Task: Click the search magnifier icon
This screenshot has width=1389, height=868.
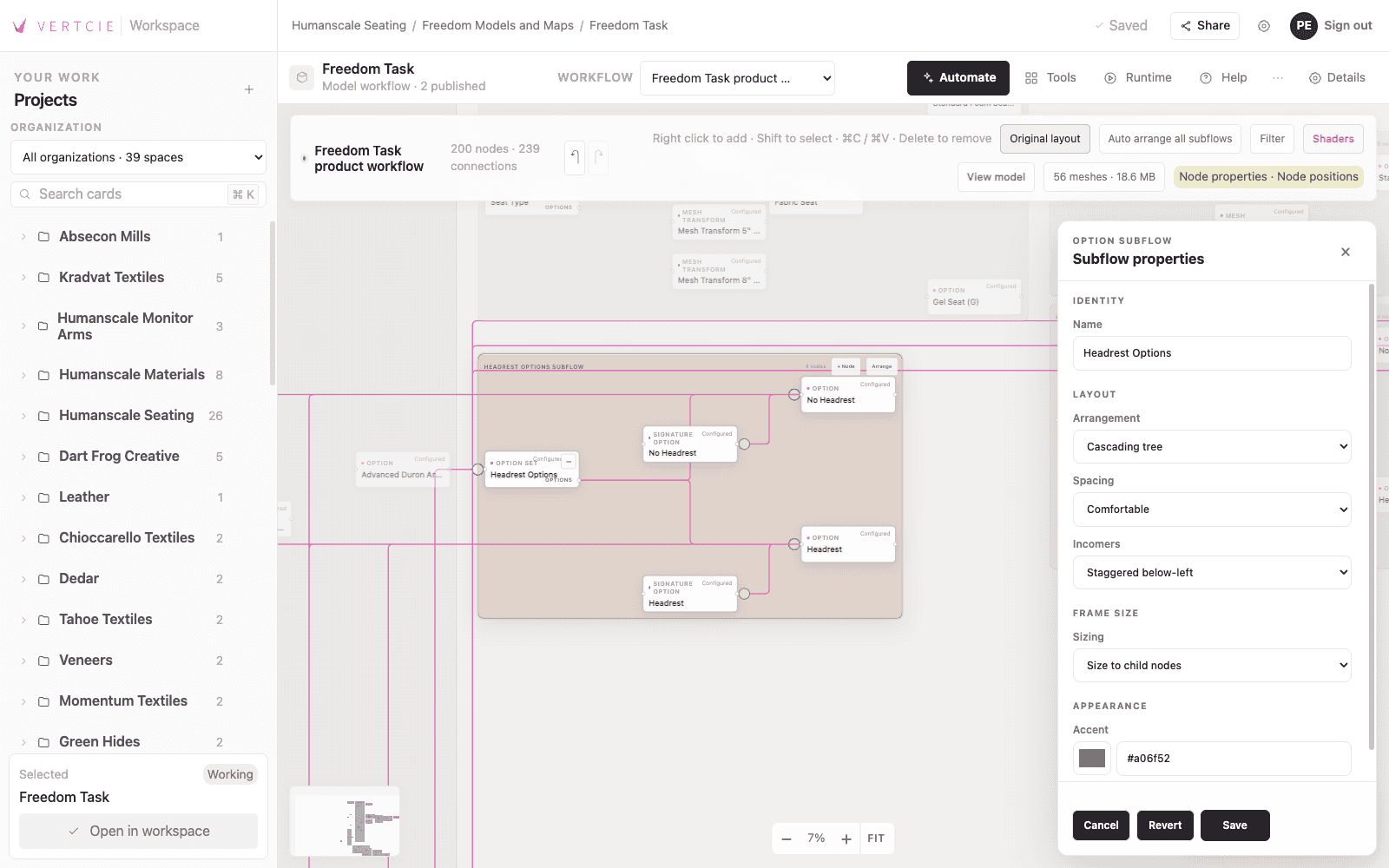Action: pyautogui.click(x=24, y=194)
